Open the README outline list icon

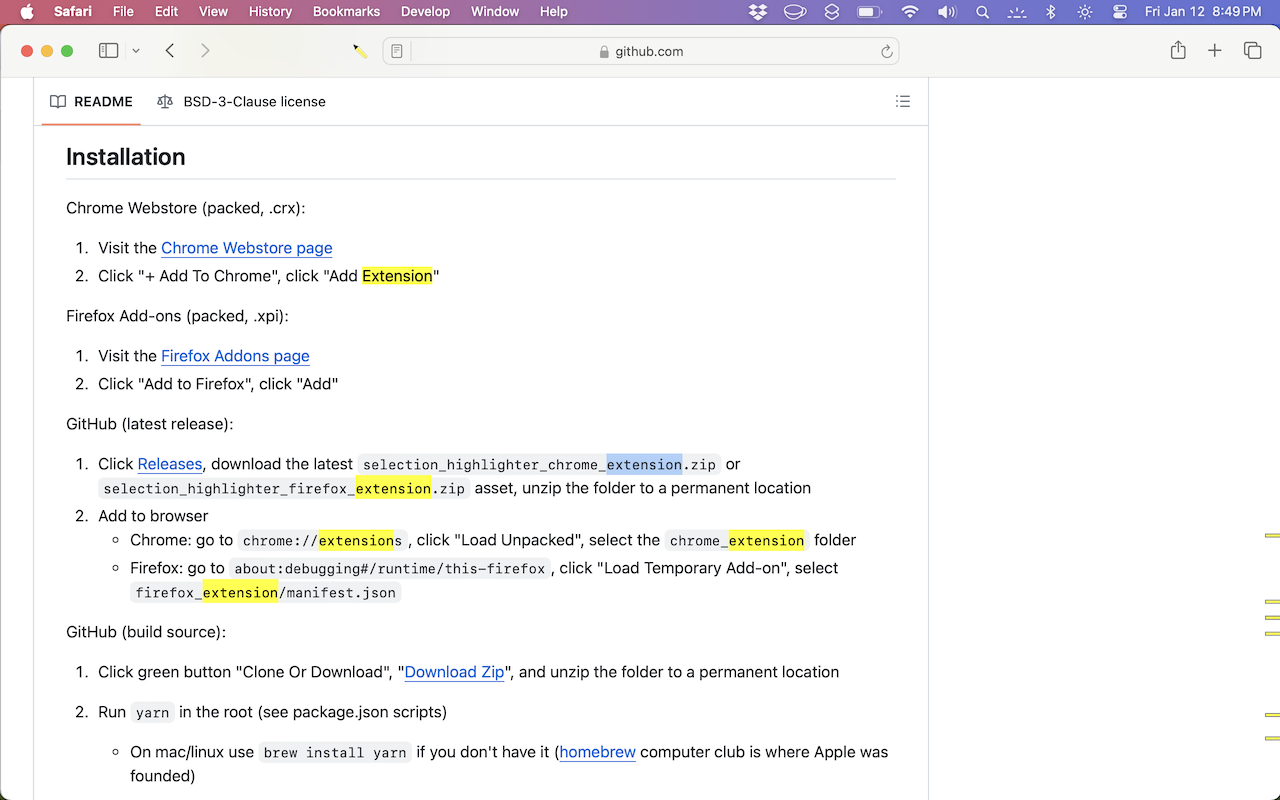coord(903,101)
